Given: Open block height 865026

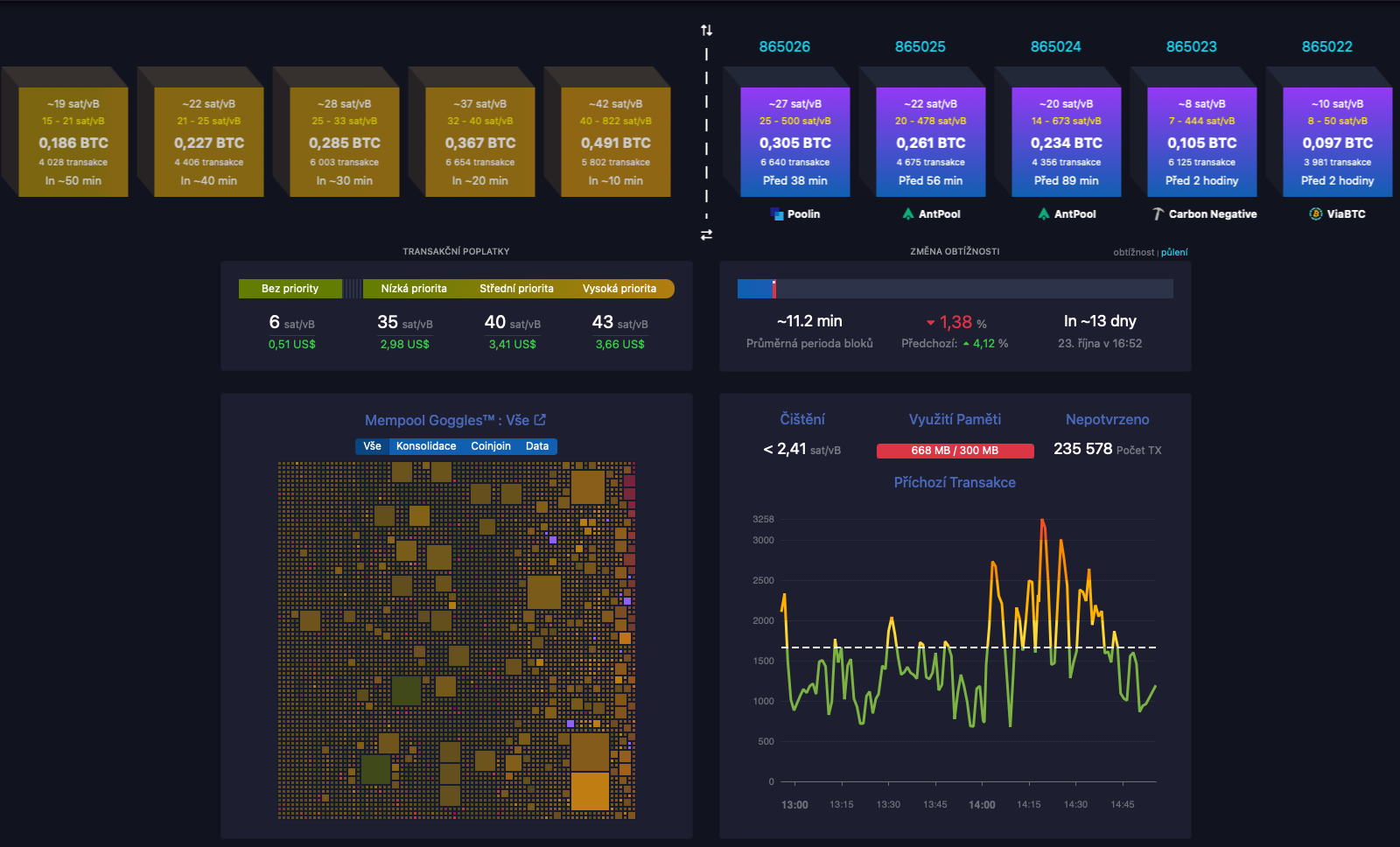Looking at the screenshot, I should click(785, 46).
